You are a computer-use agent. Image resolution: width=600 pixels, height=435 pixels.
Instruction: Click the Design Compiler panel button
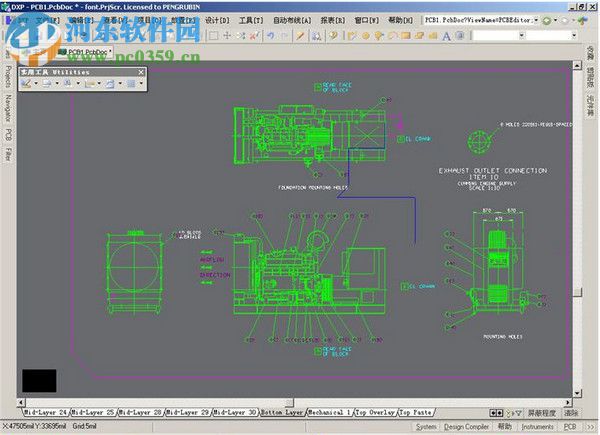(467, 427)
